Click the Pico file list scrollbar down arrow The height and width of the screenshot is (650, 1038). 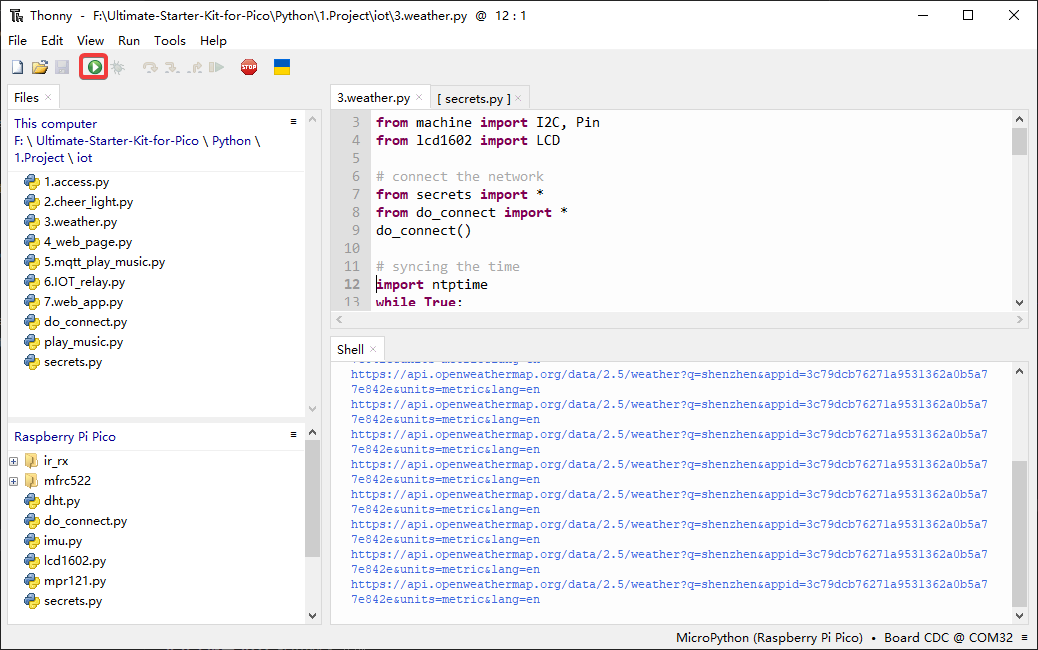312,615
